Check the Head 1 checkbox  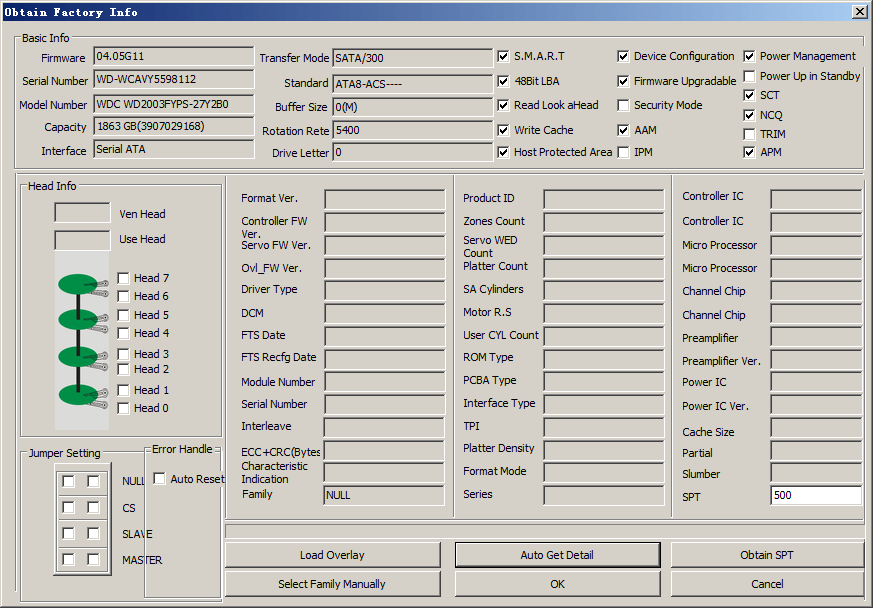[x=124, y=390]
